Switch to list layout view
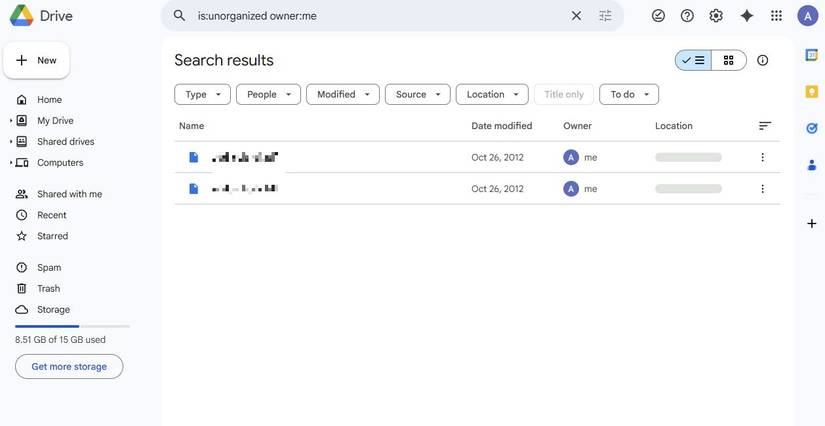 [693, 60]
